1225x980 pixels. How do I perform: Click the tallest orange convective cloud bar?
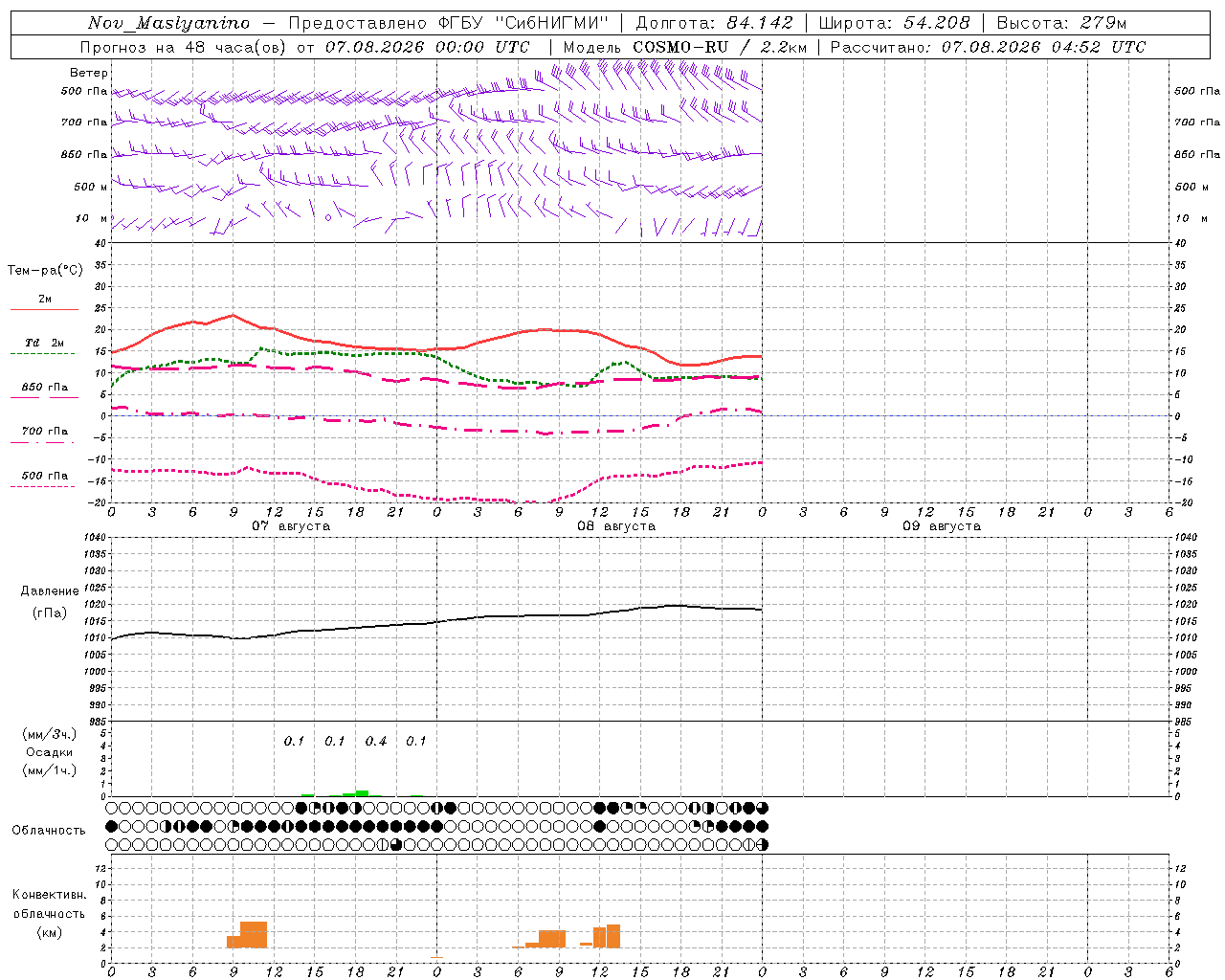(x=254, y=935)
